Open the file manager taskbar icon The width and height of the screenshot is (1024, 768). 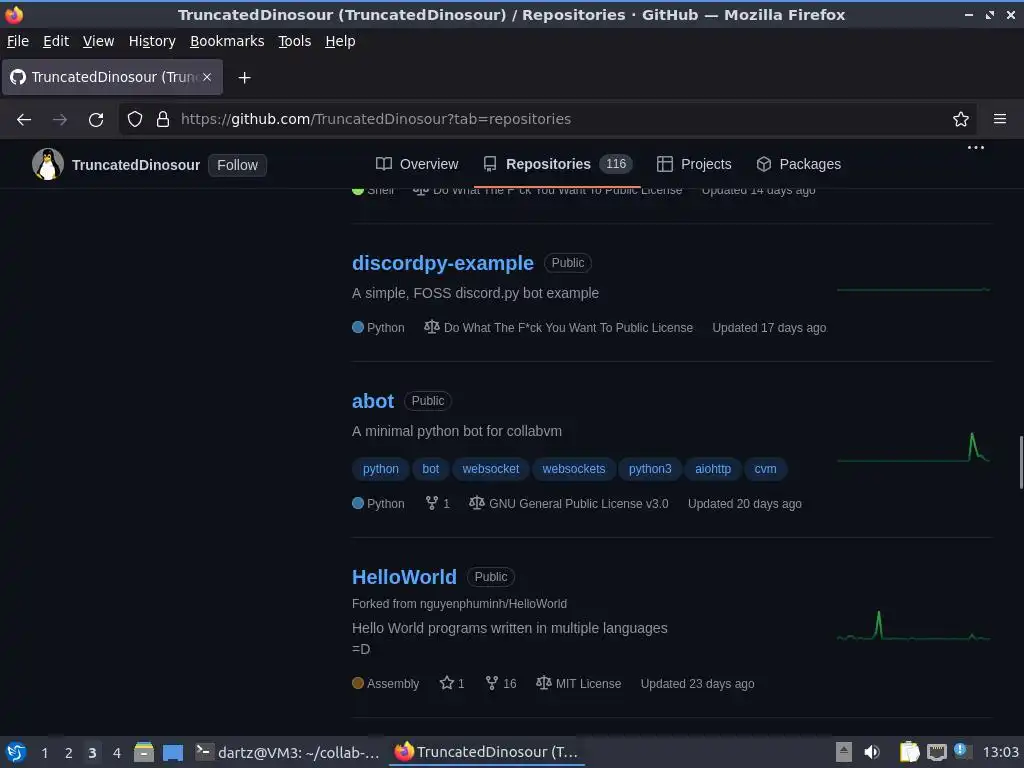pyautogui.click(x=144, y=752)
